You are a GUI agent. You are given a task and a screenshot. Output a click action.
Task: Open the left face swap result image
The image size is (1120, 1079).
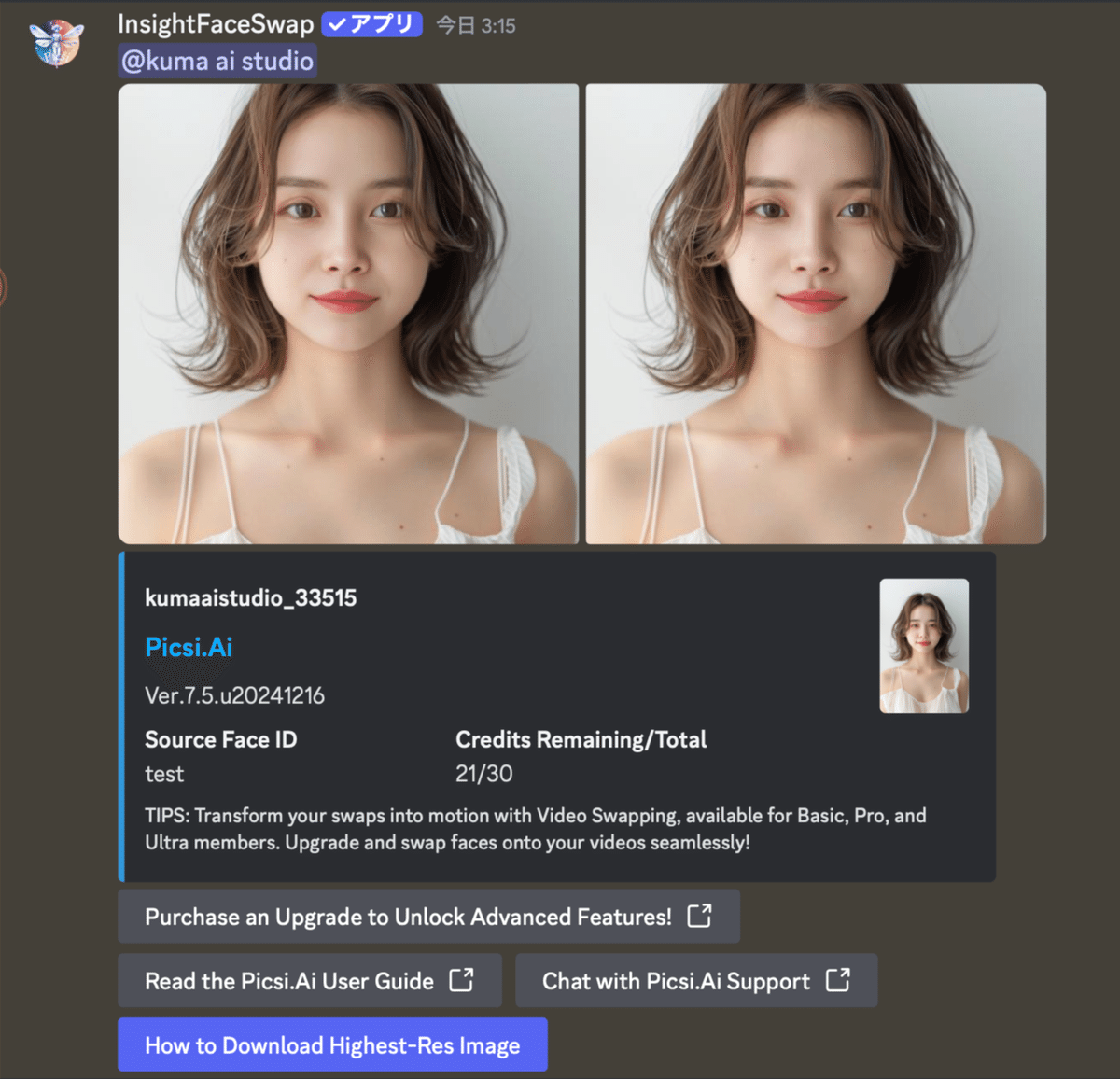[x=347, y=313]
